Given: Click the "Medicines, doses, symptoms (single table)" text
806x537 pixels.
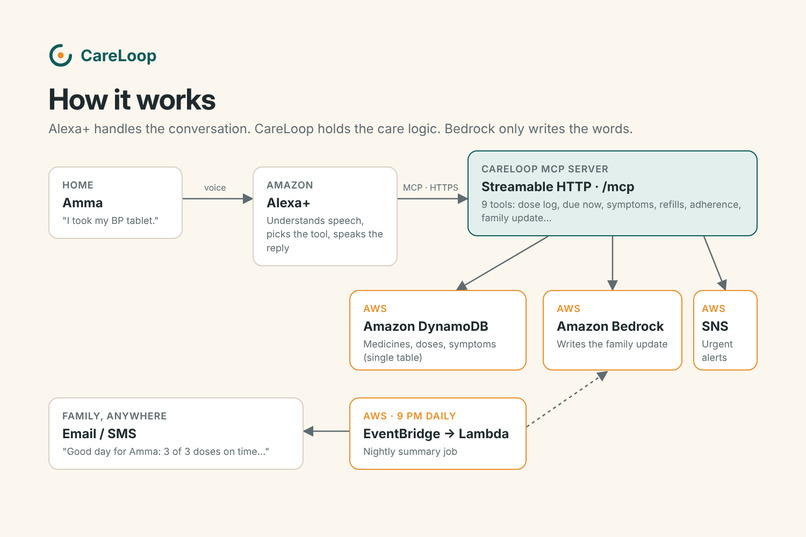Looking at the screenshot, I should [x=430, y=351].
